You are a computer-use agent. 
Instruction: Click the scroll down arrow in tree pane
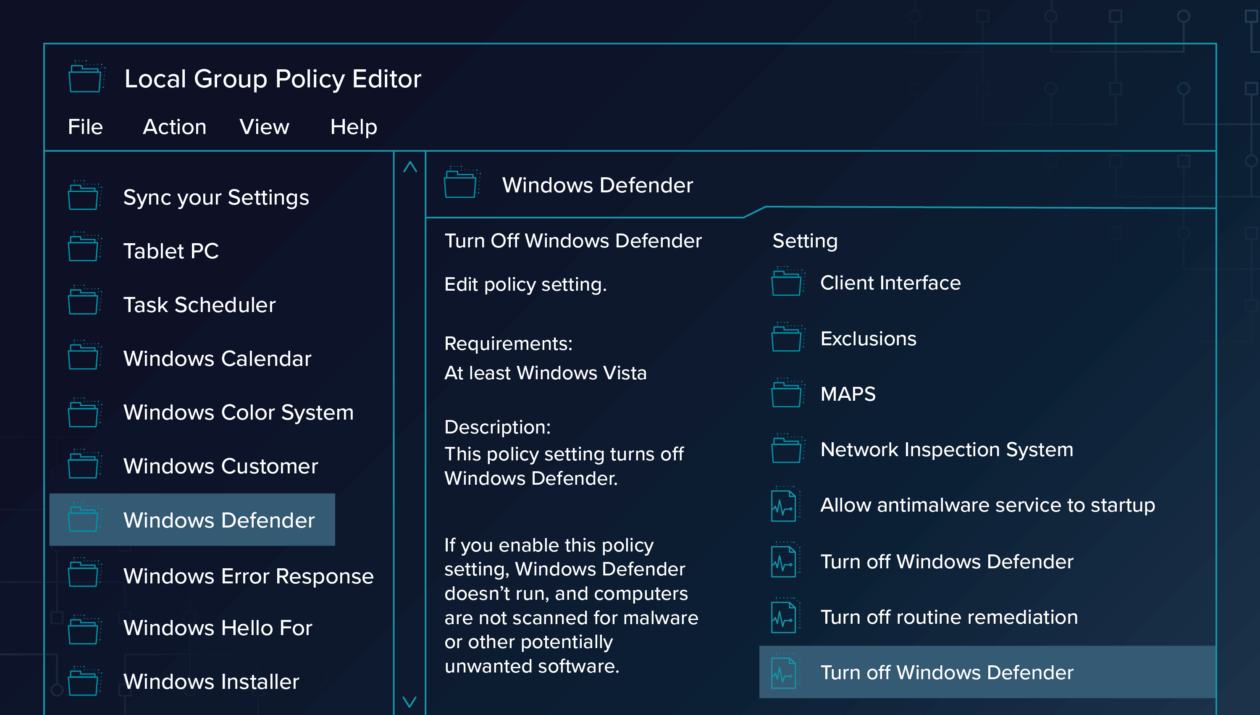click(410, 702)
